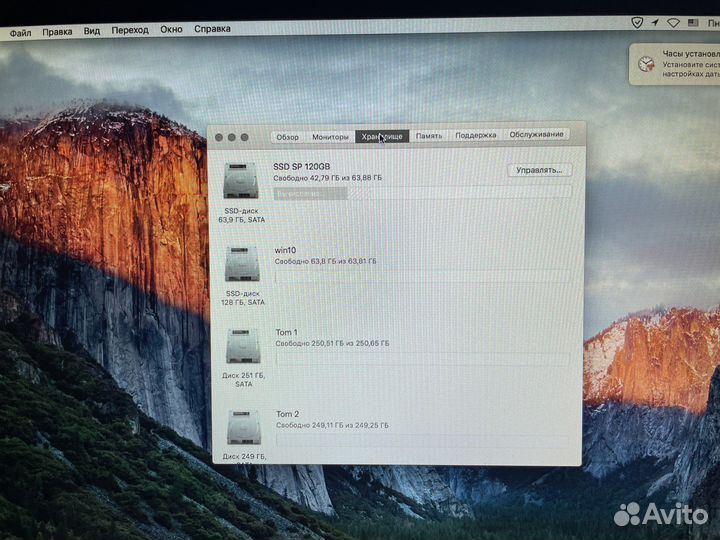Open the Правка menu
The width and height of the screenshot is (720, 540).
[57, 32]
